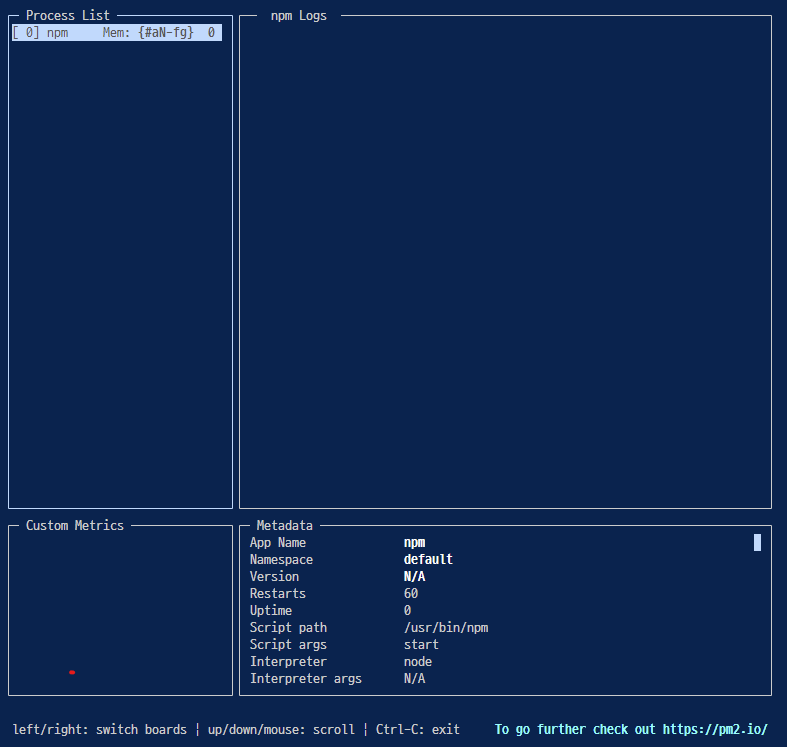Click the Script path label
The width and height of the screenshot is (787, 747).
tap(288, 628)
